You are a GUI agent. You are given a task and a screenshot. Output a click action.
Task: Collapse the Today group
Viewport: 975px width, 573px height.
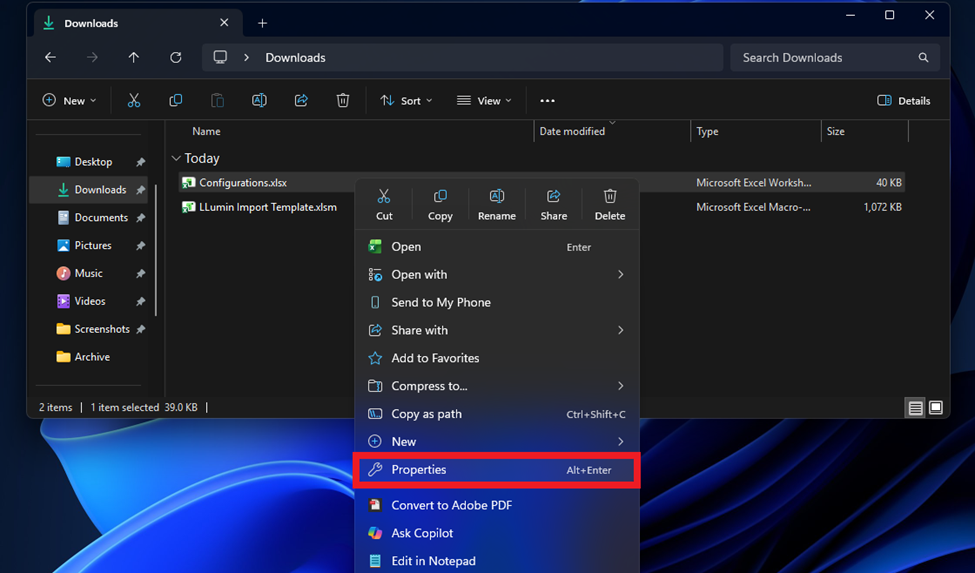(x=177, y=158)
